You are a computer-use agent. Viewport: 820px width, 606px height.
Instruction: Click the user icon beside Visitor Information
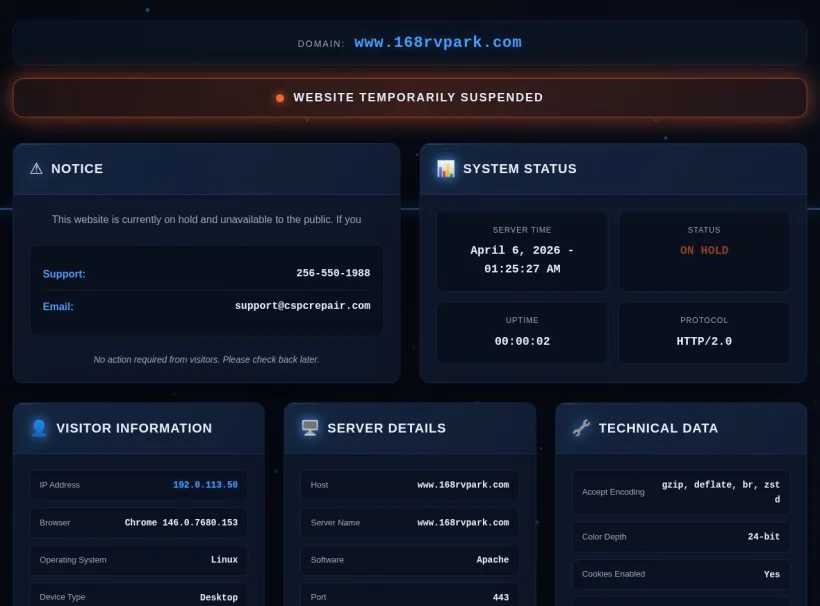(39, 428)
